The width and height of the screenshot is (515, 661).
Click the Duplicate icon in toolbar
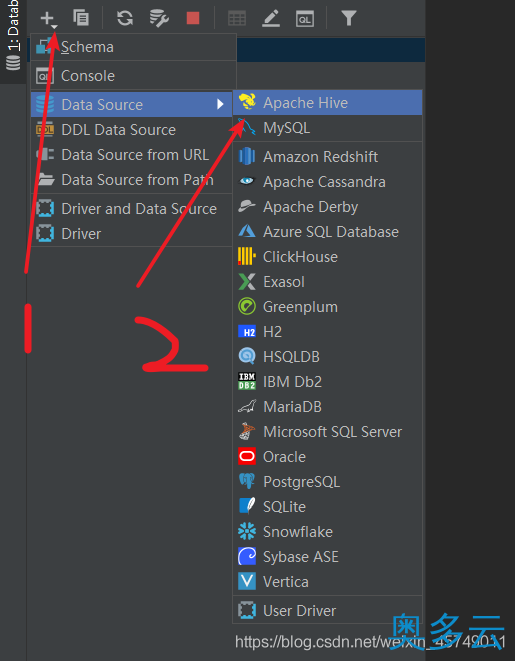click(x=81, y=18)
